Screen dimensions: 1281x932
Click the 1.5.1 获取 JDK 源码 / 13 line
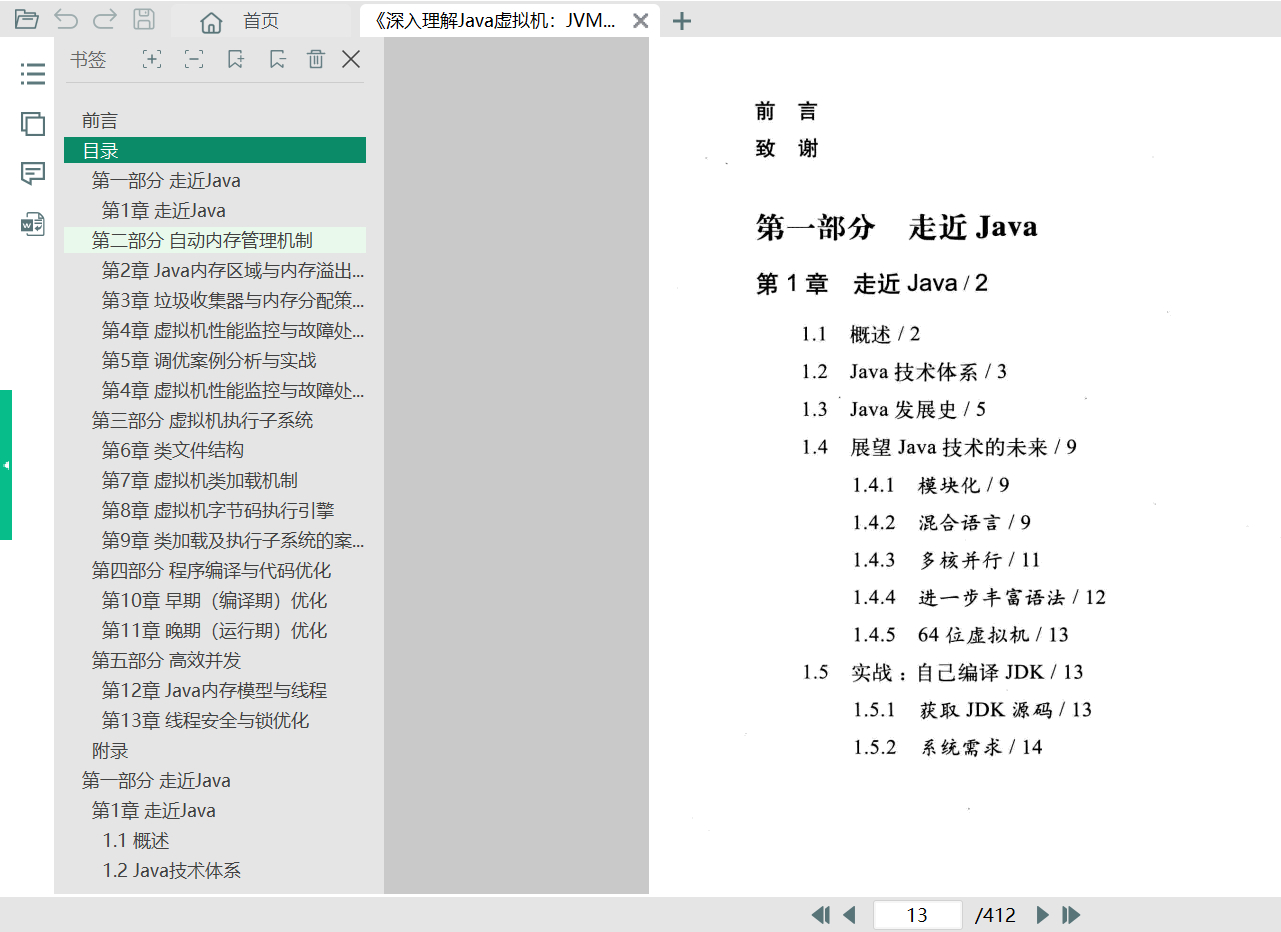tap(972, 710)
